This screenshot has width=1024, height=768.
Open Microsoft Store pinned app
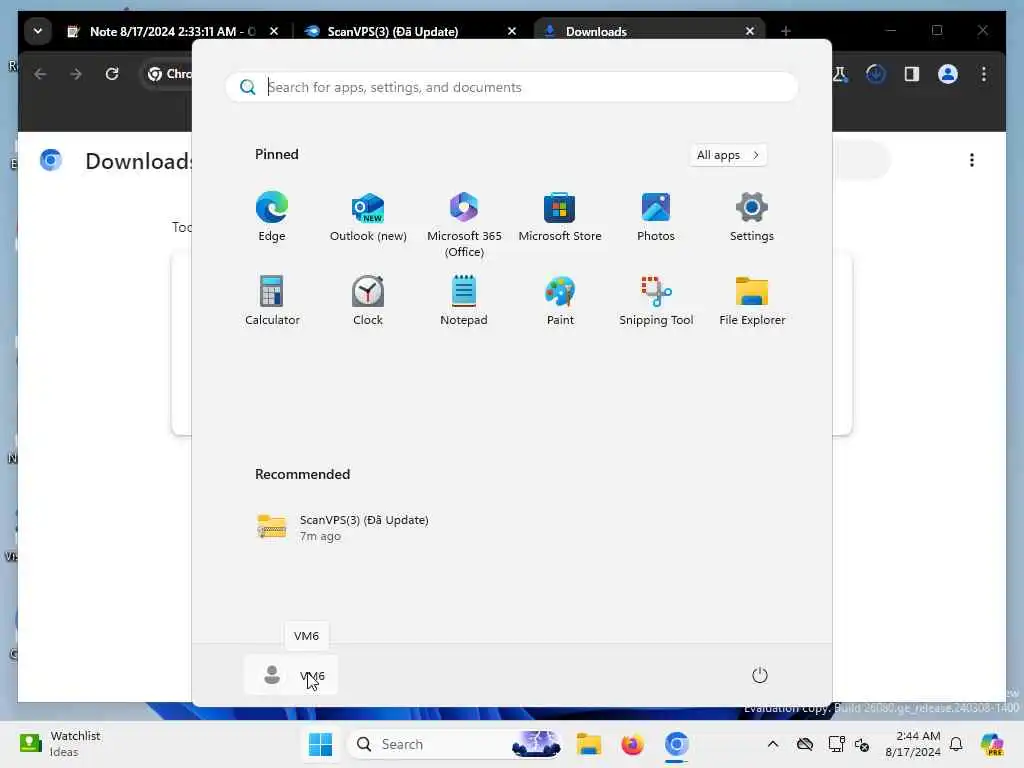pyautogui.click(x=560, y=217)
